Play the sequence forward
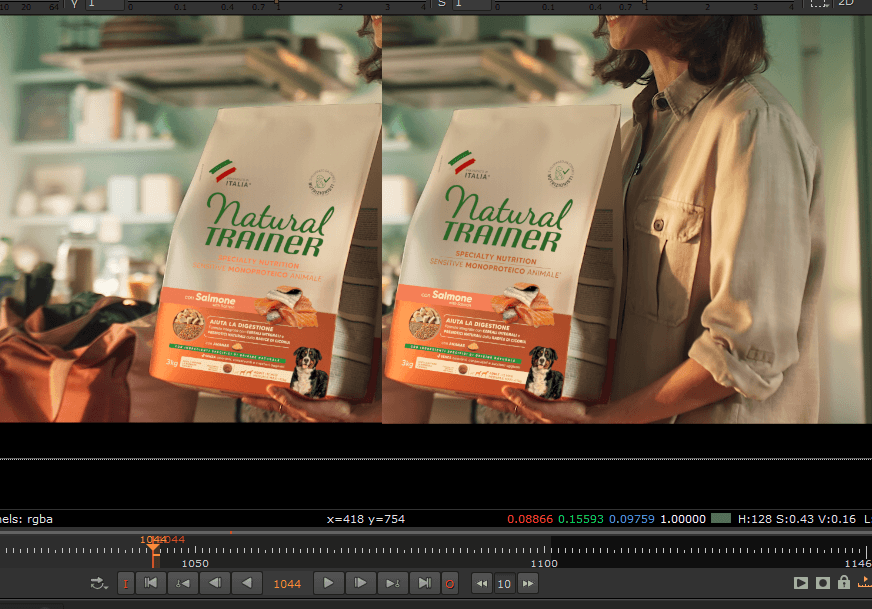Screen dimensions: 872x609 pyautogui.click(x=328, y=583)
